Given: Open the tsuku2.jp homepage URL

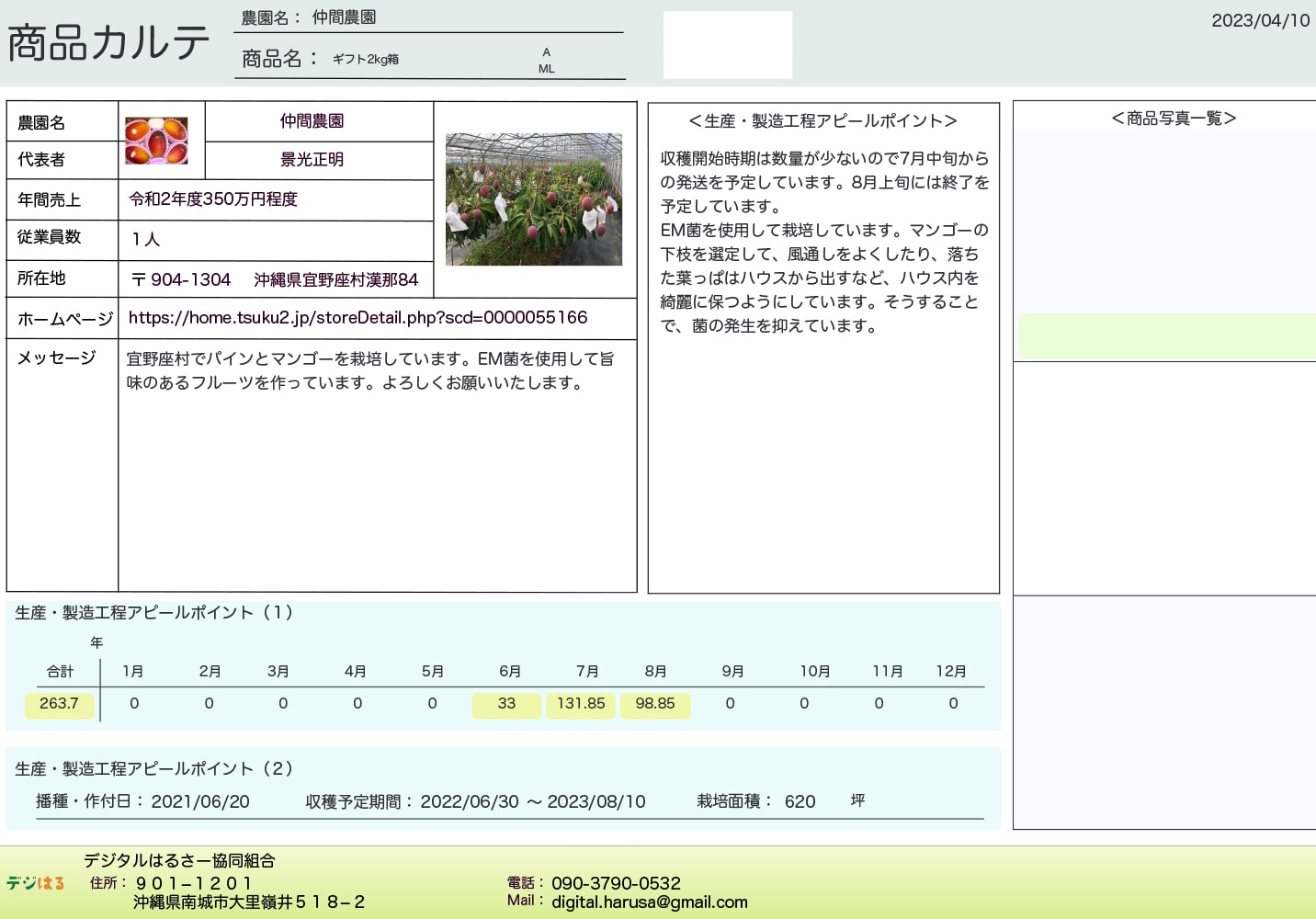Looking at the screenshot, I should (357, 318).
